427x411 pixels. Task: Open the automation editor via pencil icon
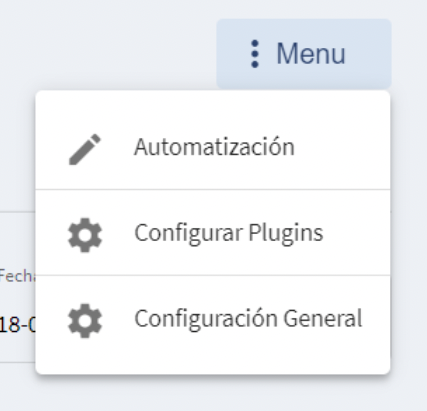click(x=85, y=149)
